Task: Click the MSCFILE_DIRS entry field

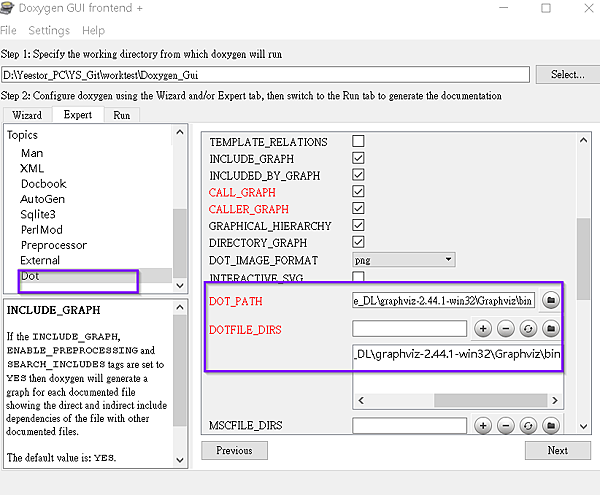Action: 409,425
